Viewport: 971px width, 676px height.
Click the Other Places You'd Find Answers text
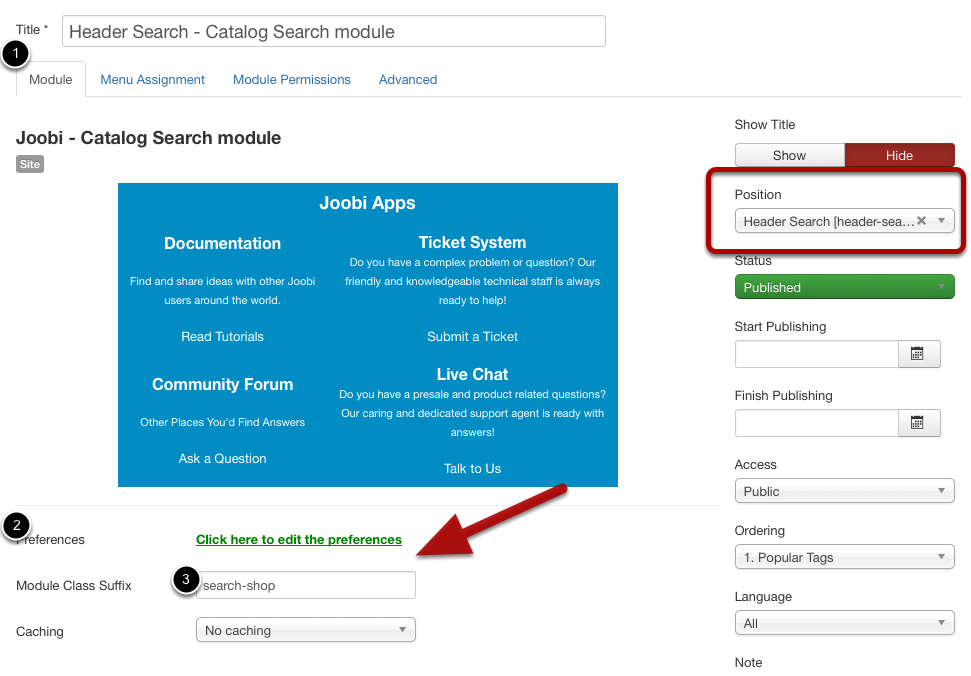pyautogui.click(x=222, y=422)
